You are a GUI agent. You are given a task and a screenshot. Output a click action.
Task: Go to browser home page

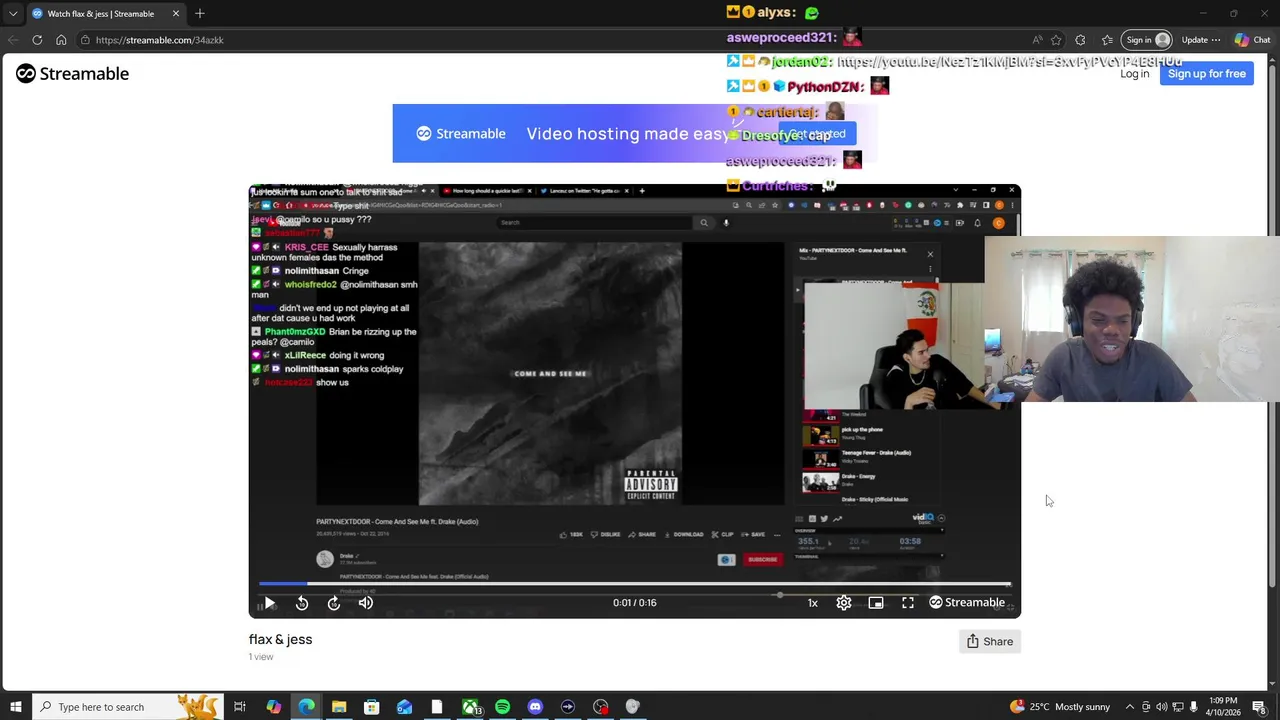(x=61, y=40)
